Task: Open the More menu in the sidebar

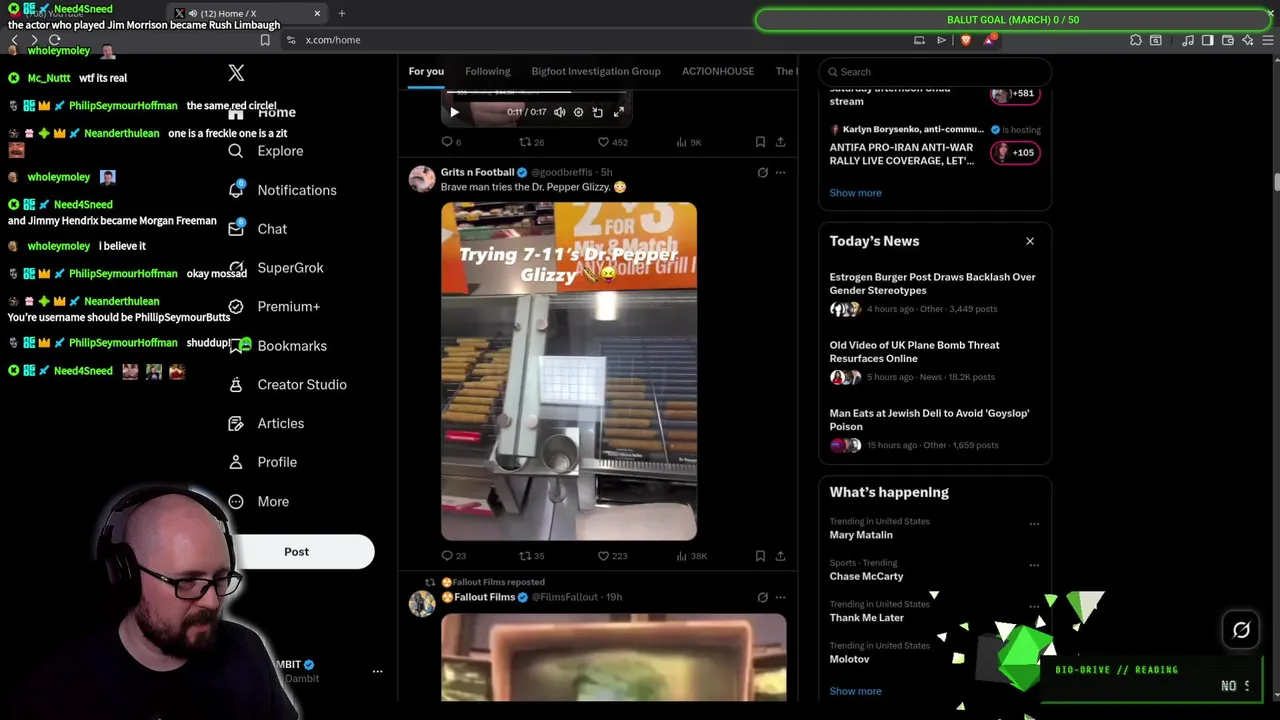Action: pos(258,502)
